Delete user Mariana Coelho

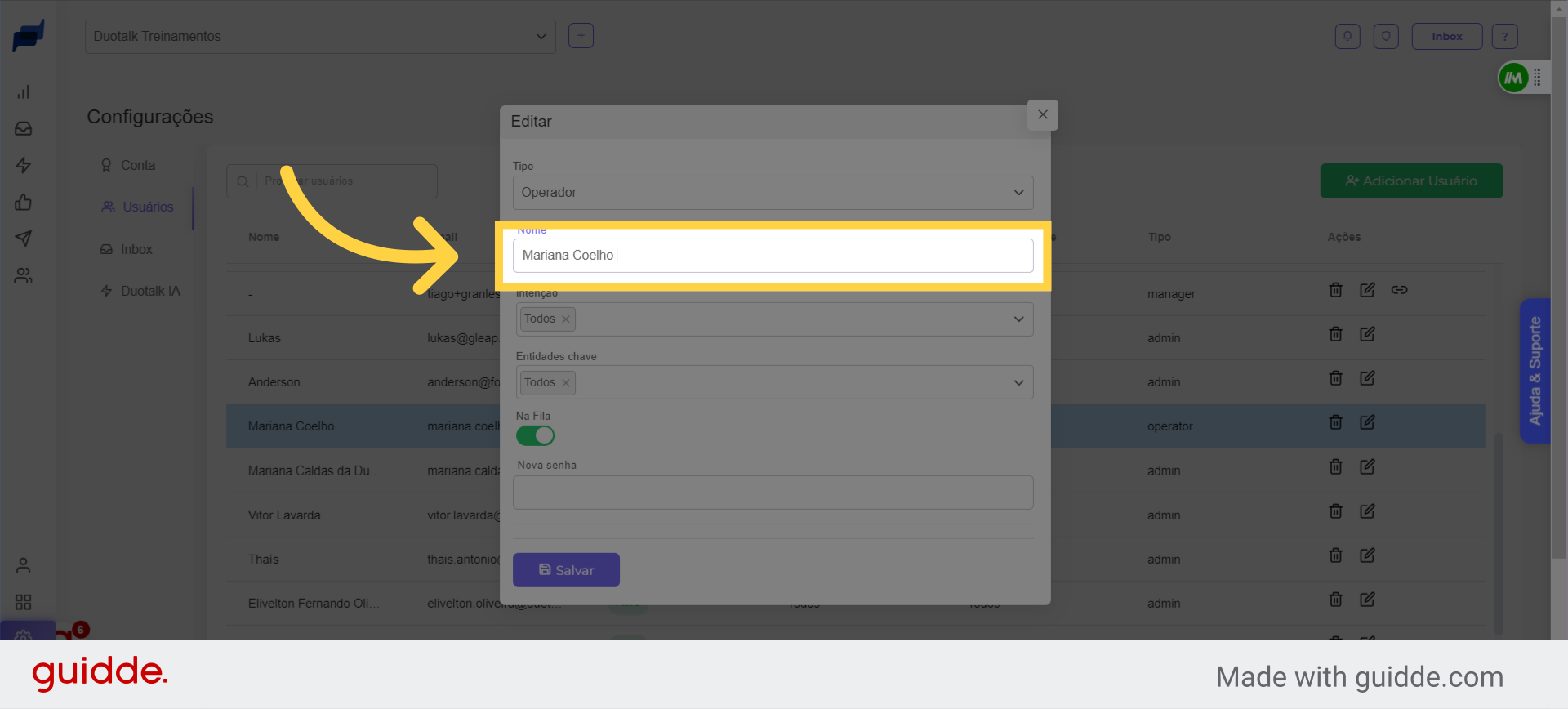1336,422
